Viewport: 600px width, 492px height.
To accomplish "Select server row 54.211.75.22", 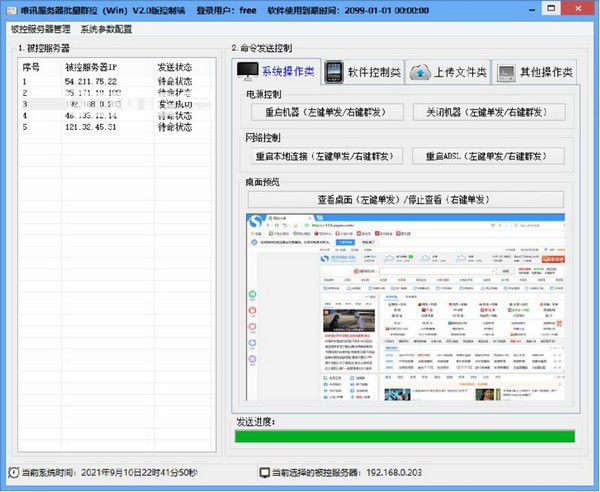I will (117, 81).
